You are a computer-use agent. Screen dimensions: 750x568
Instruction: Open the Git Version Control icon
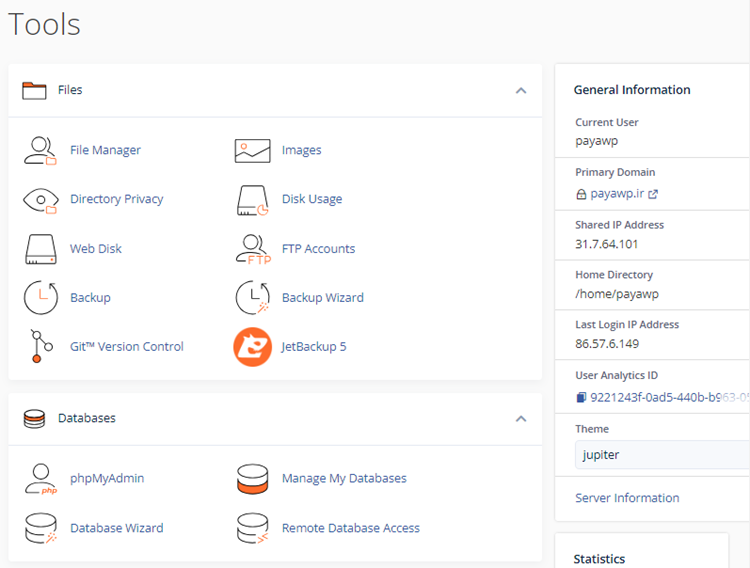(40, 347)
